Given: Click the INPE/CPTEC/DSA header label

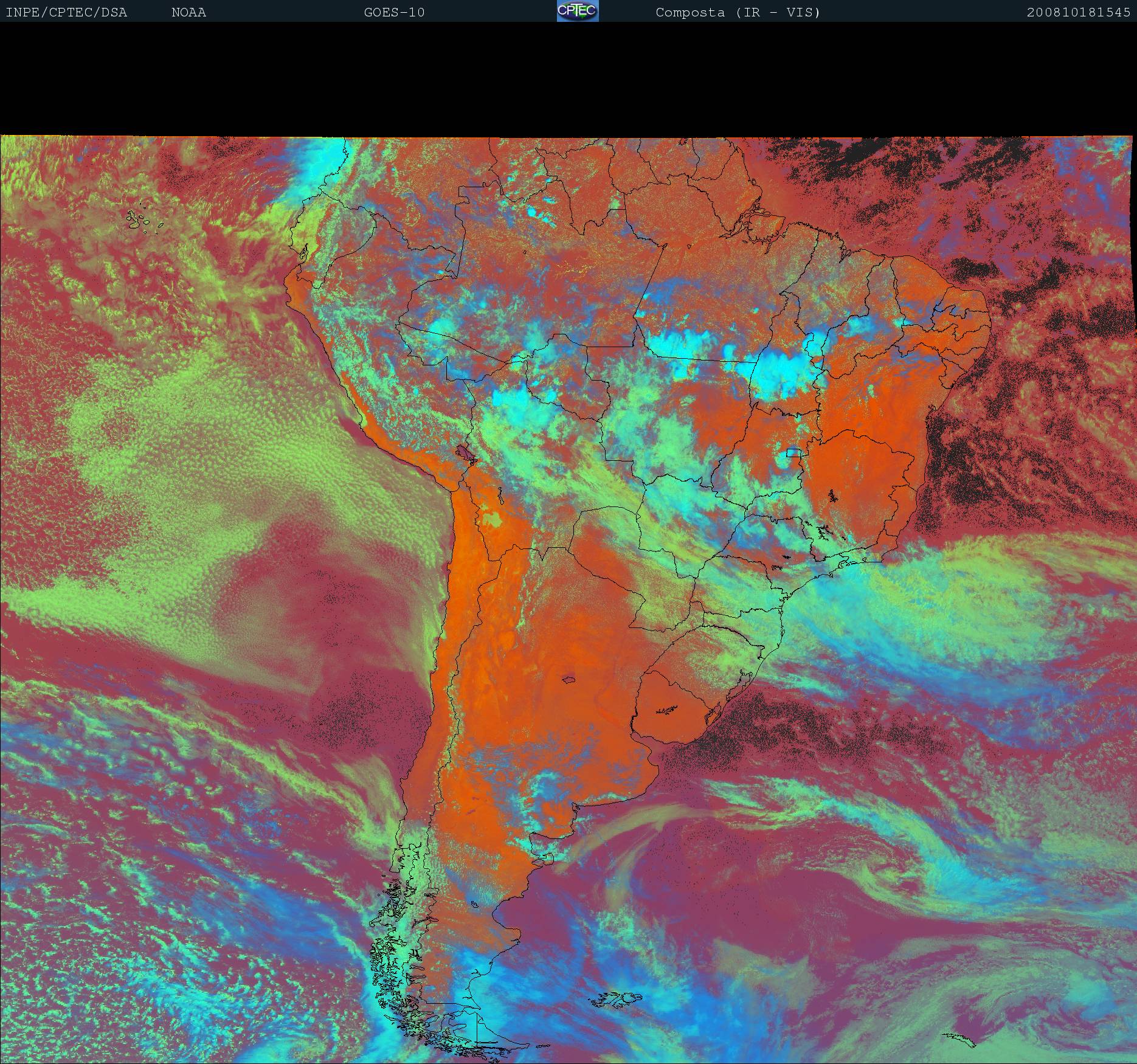Looking at the screenshot, I should click(66, 12).
